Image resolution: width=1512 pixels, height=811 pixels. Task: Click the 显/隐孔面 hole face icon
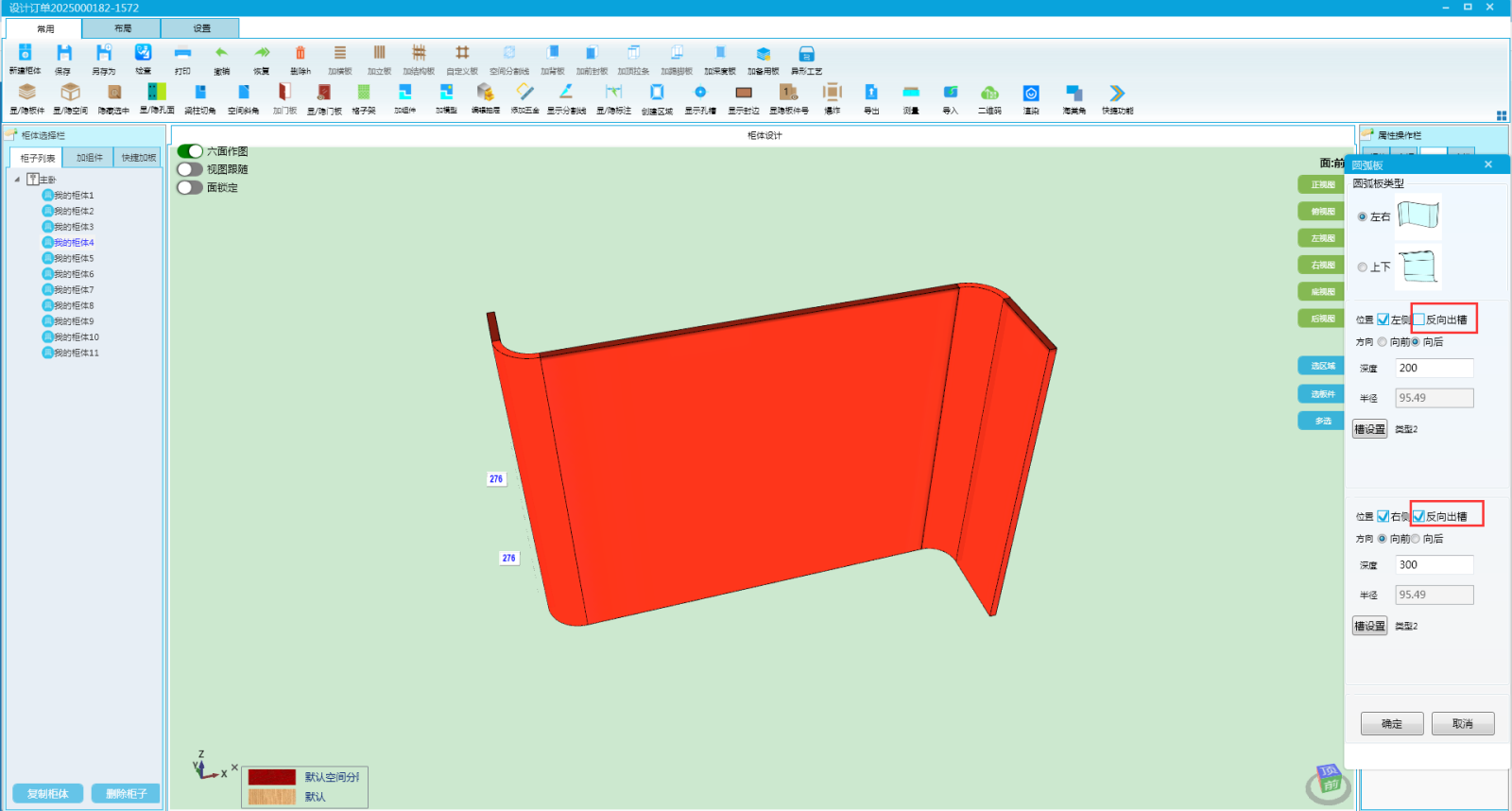[x=157, y=92]
